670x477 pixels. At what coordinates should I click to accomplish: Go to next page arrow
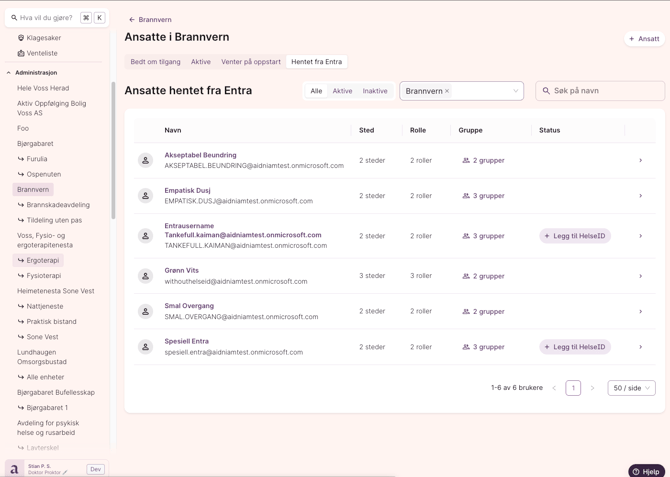[592, 388]
